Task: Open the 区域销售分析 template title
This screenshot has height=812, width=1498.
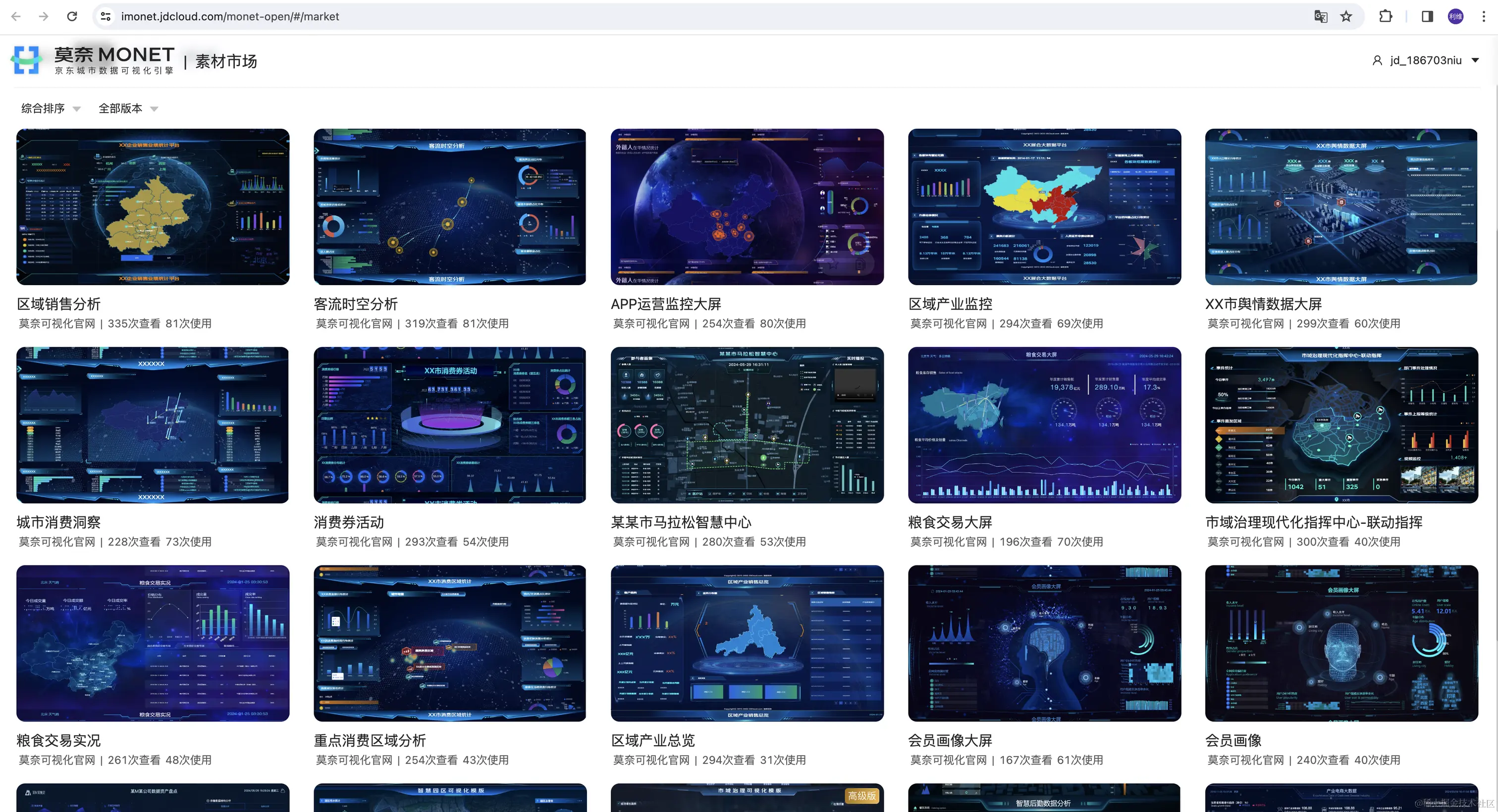Action: tap(59, 304)
